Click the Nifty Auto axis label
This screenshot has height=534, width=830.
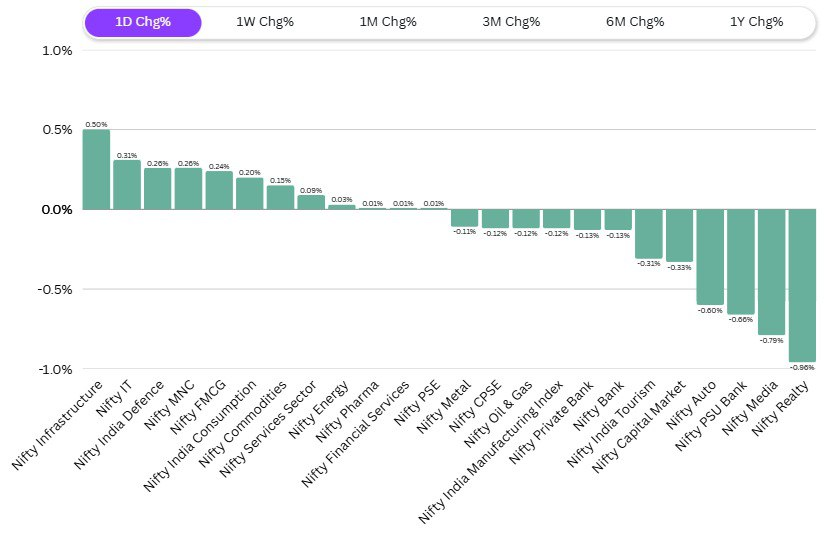click(x=691, y=404)
